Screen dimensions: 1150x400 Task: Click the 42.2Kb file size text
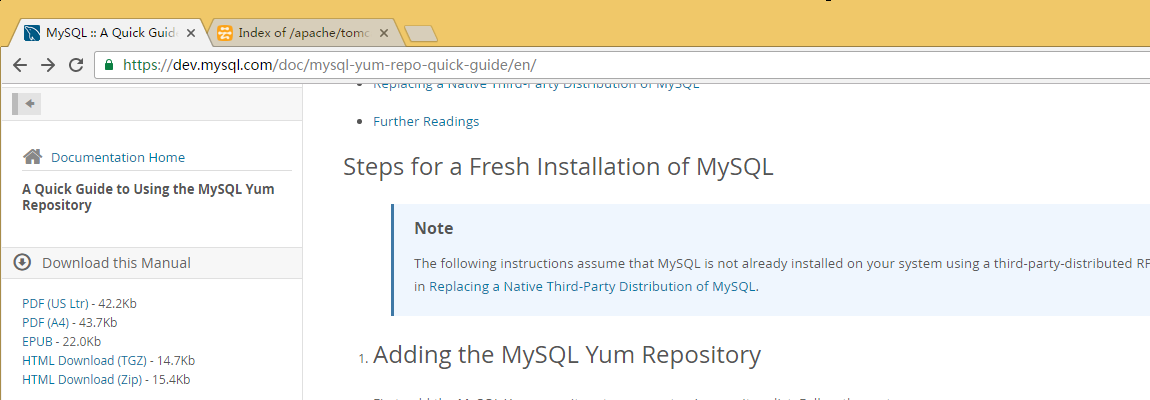(x=117, y=303)
